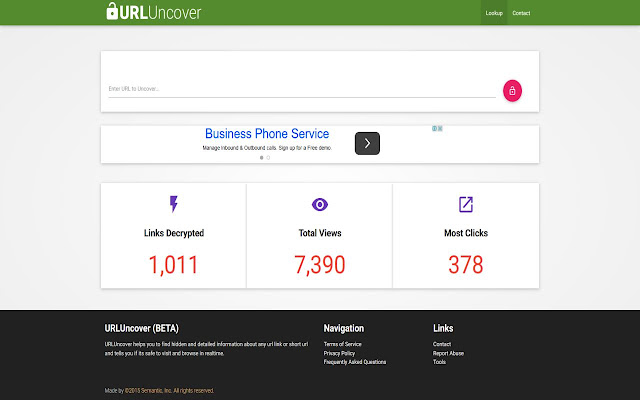Click the 1,011 links count
The width and height of the screenshot is (640, 400).
[x=173, y=265]
